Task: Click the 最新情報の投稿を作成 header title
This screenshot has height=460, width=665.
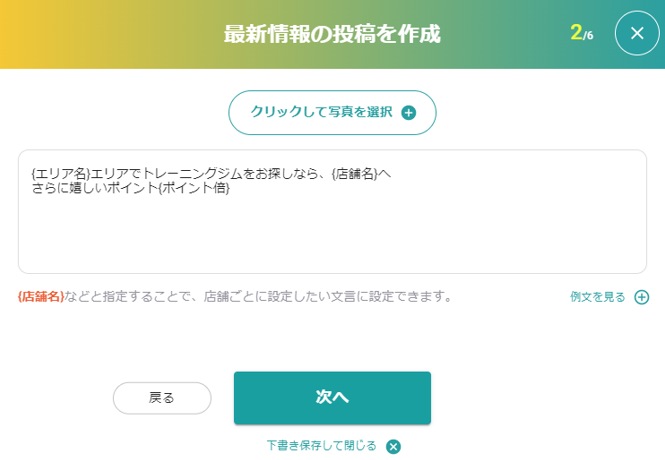Action: tap(332, 34)
